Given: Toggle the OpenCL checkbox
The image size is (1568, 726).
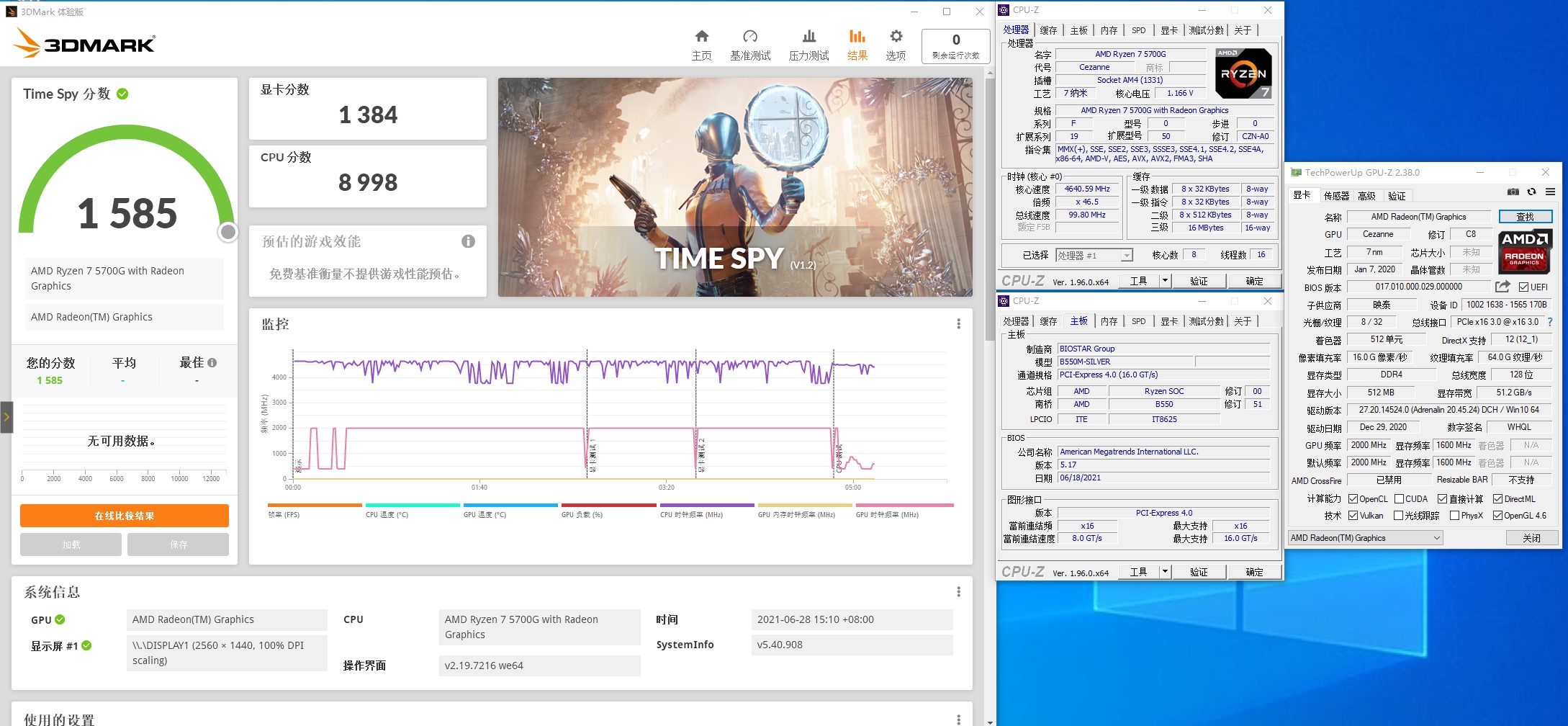Looking at the screenshot, I should 1353,498.
